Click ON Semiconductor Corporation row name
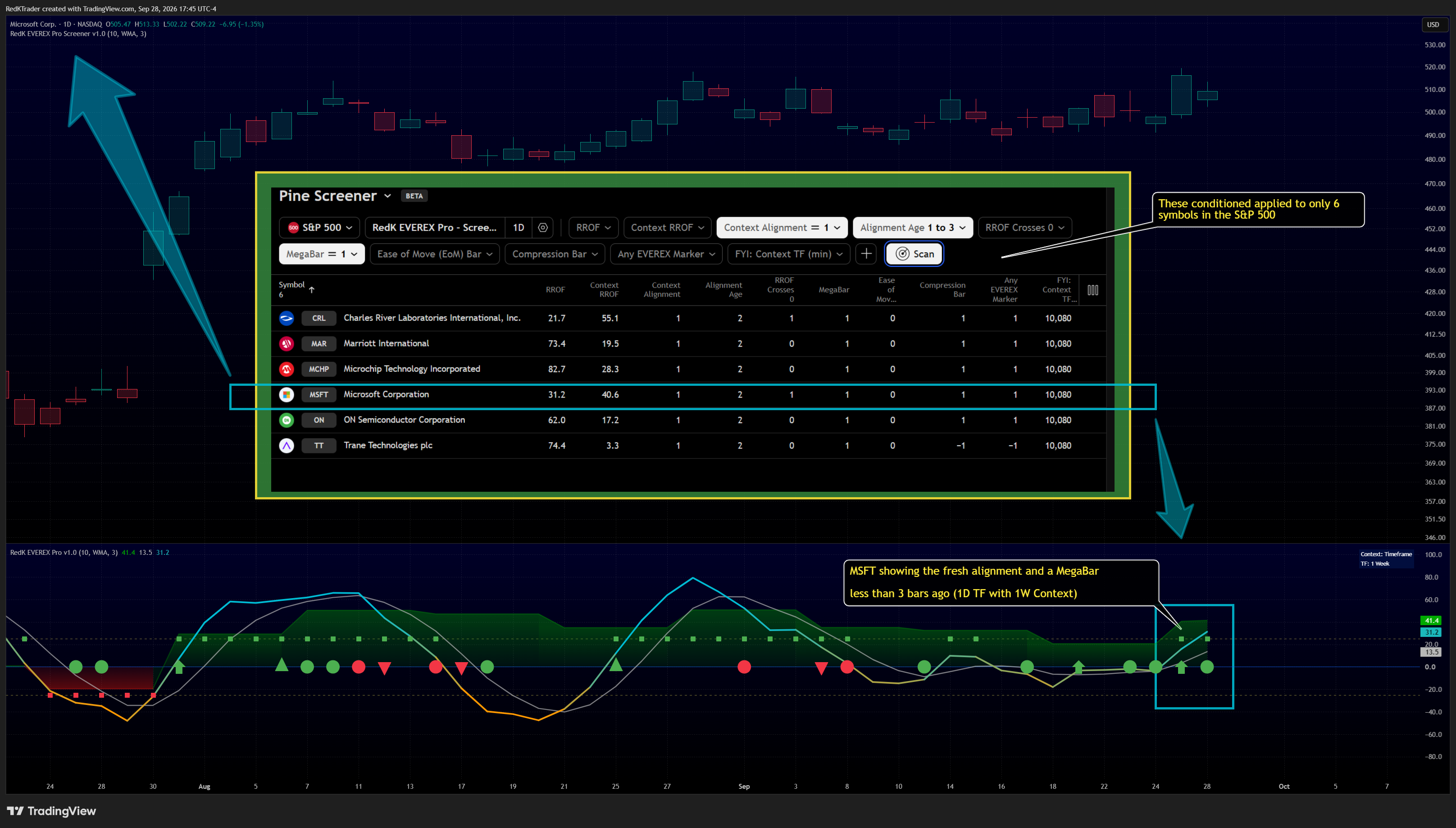The width and height of the screenshot is (1456, 828). pyautogui.click(x=404, y=420)
